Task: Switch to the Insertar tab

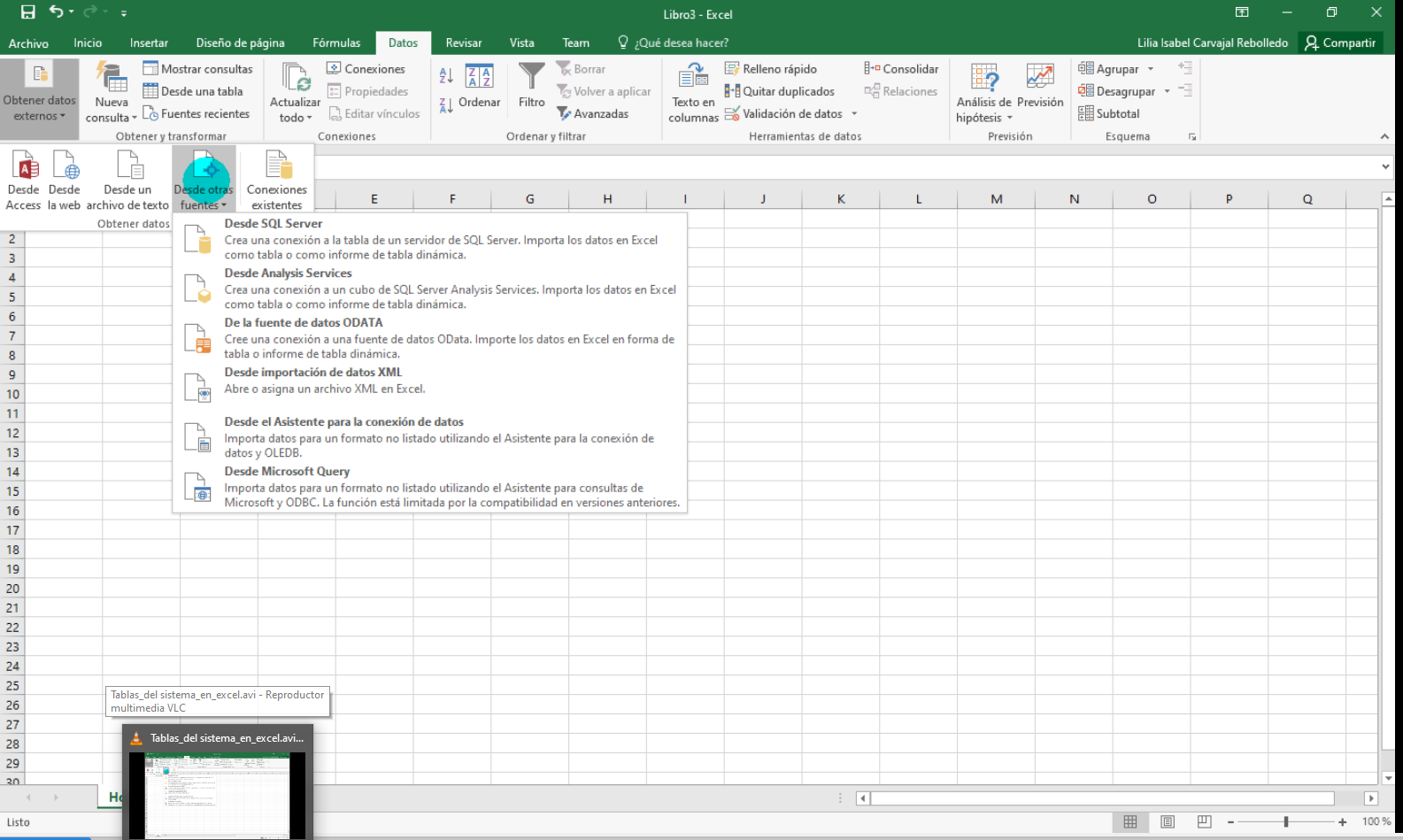Action: [149, 42]
